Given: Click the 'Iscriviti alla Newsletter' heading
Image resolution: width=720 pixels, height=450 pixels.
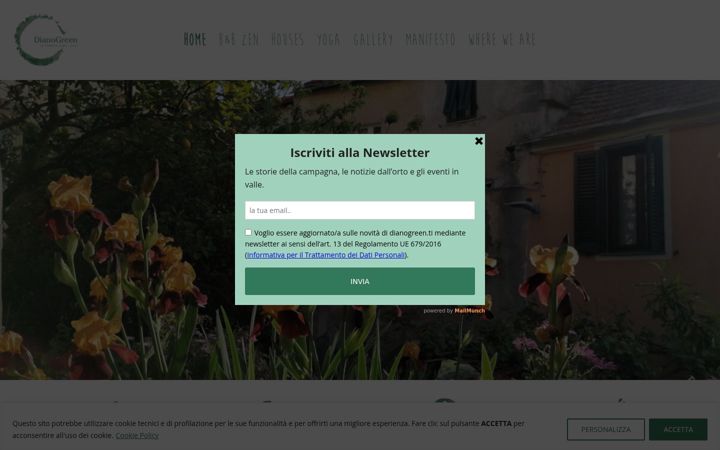Looking at the screenshot, I should click(x=360, y=152).
